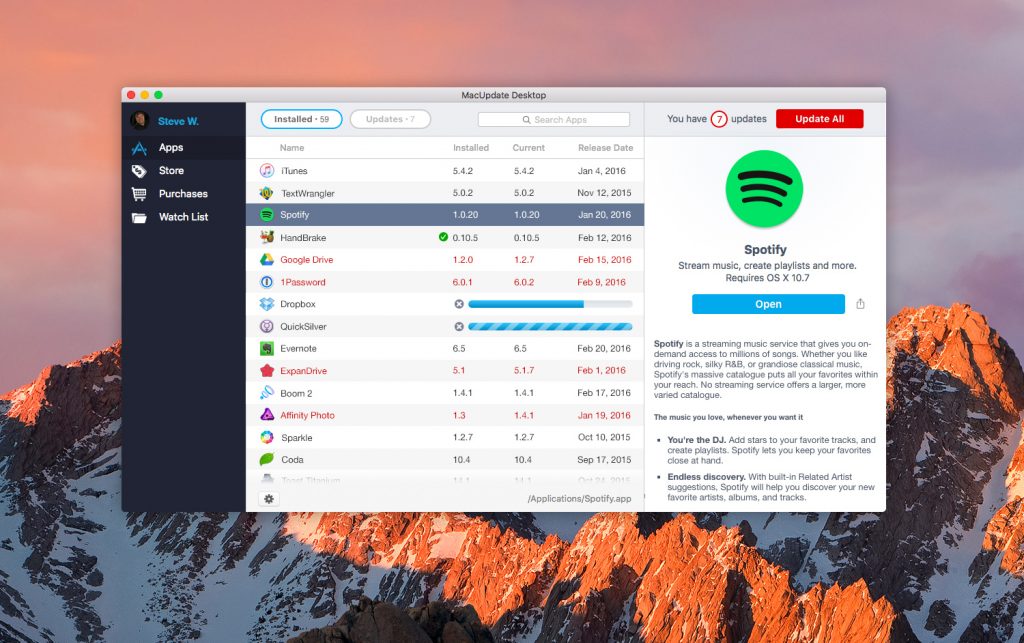
Task: Open the Store section label
Action: click(x=171, y=170)
